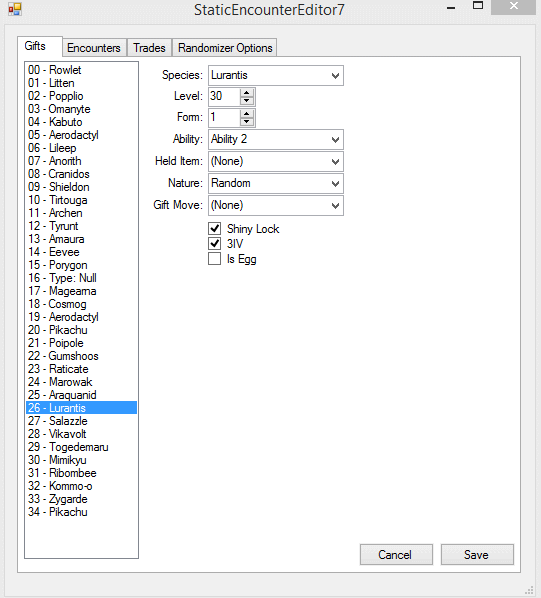Select gift entry 18 - Cosmog
This screenshot has height=598, width=541.
click(x=81, y=304)
